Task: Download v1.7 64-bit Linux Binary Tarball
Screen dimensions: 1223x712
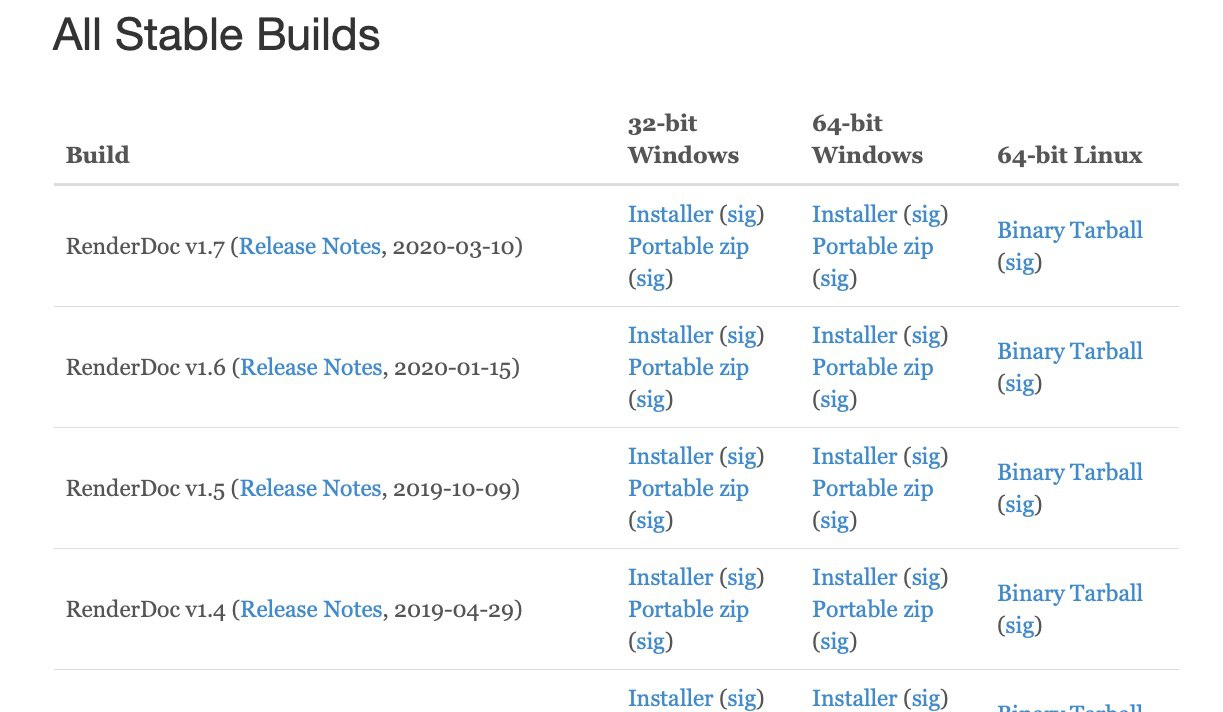Action: click(x=1070, y=230)
